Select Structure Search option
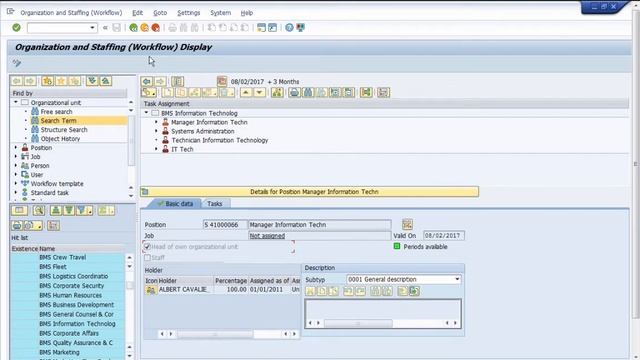The height and width of the screenshot is (360, 640). [64, 129]
